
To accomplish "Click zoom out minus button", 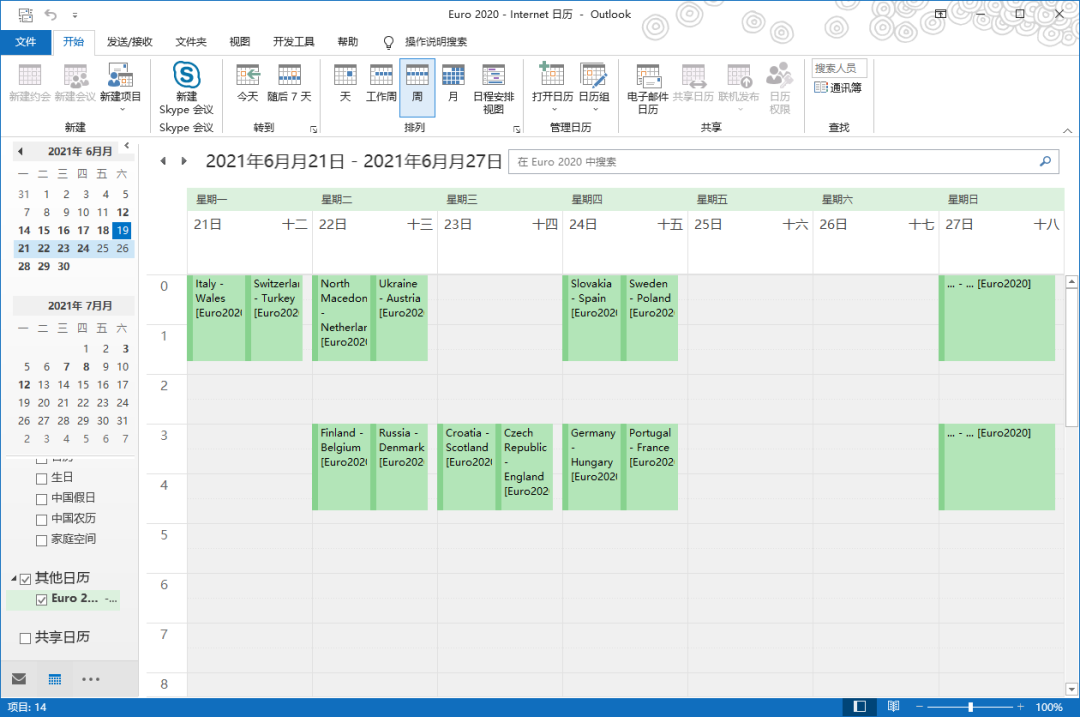I will pos(919,707).
